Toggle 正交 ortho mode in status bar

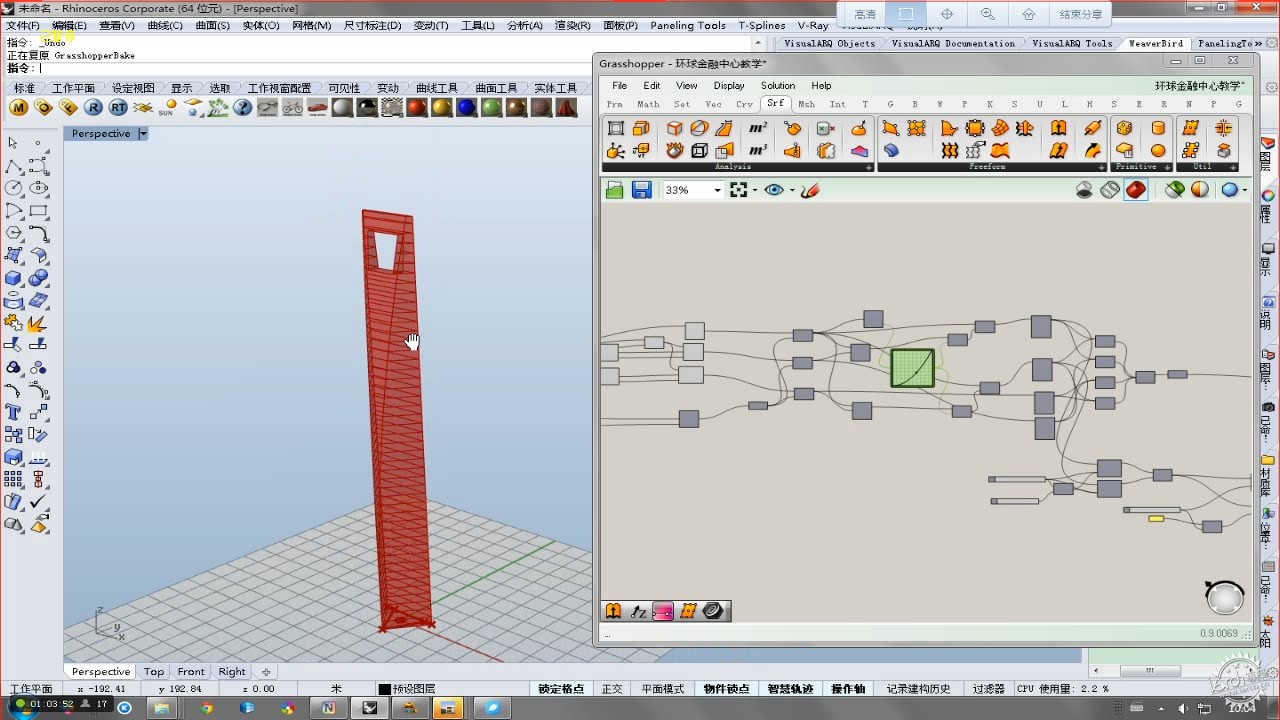[612, 689]
